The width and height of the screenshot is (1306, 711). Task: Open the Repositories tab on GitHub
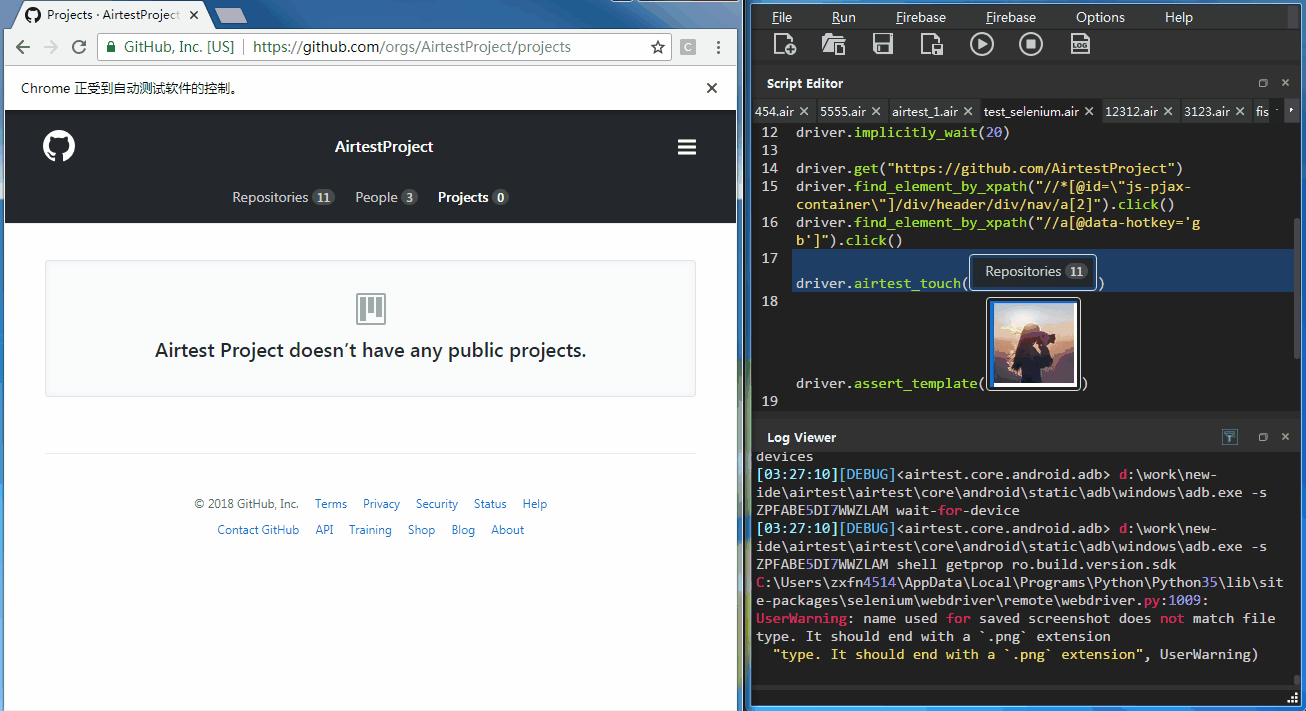[283, 197]
